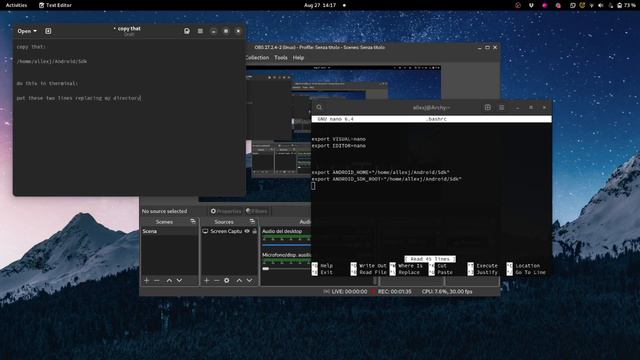This screenshot has width=640, height=360.
Task: Click the export VISUAL=nano line in terminal
Action: pyautogui.click(x=339, y=139)
